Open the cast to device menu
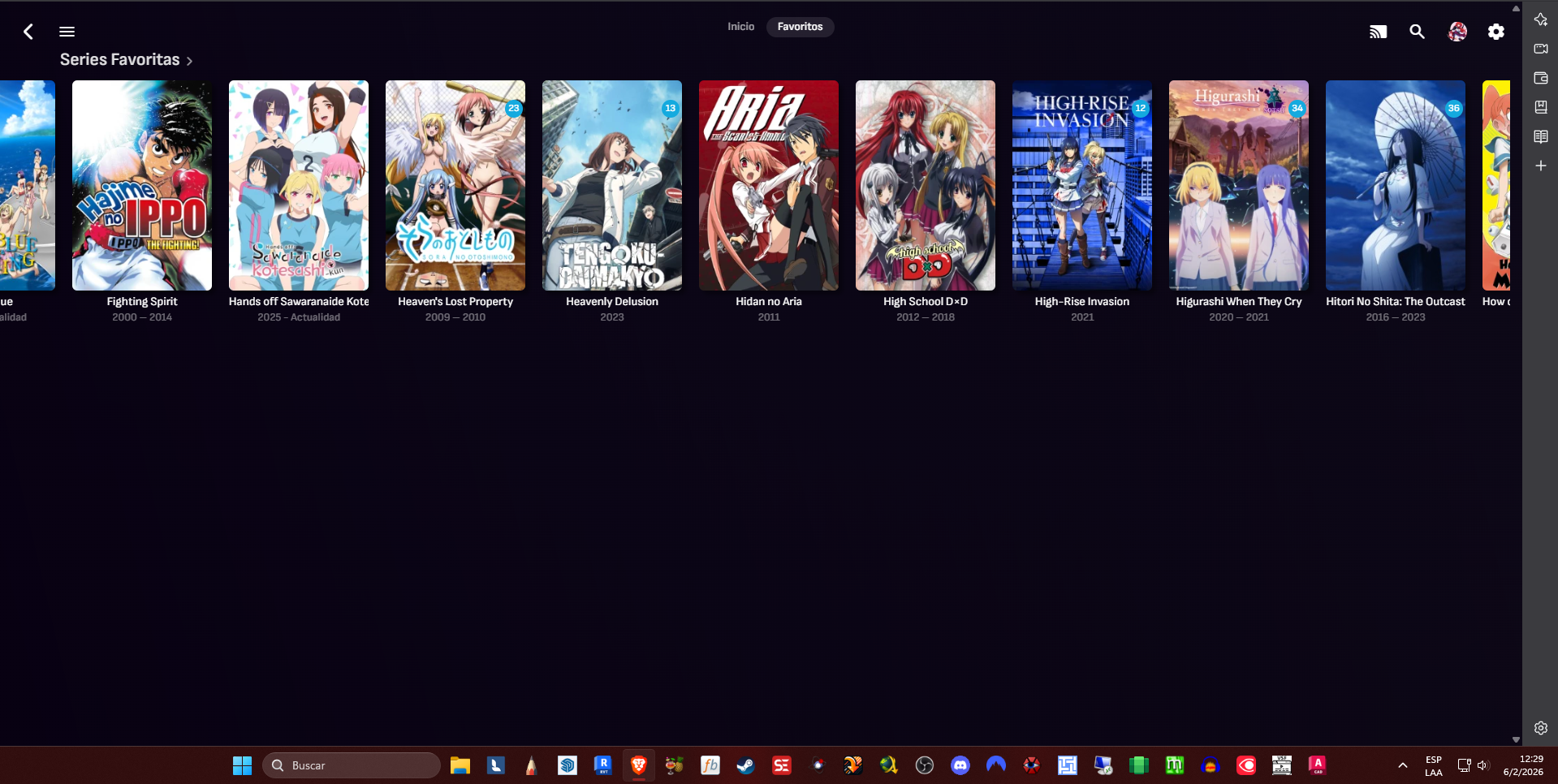Image resolution: width=1558 pixels, height=784 pixels. 1379,32
